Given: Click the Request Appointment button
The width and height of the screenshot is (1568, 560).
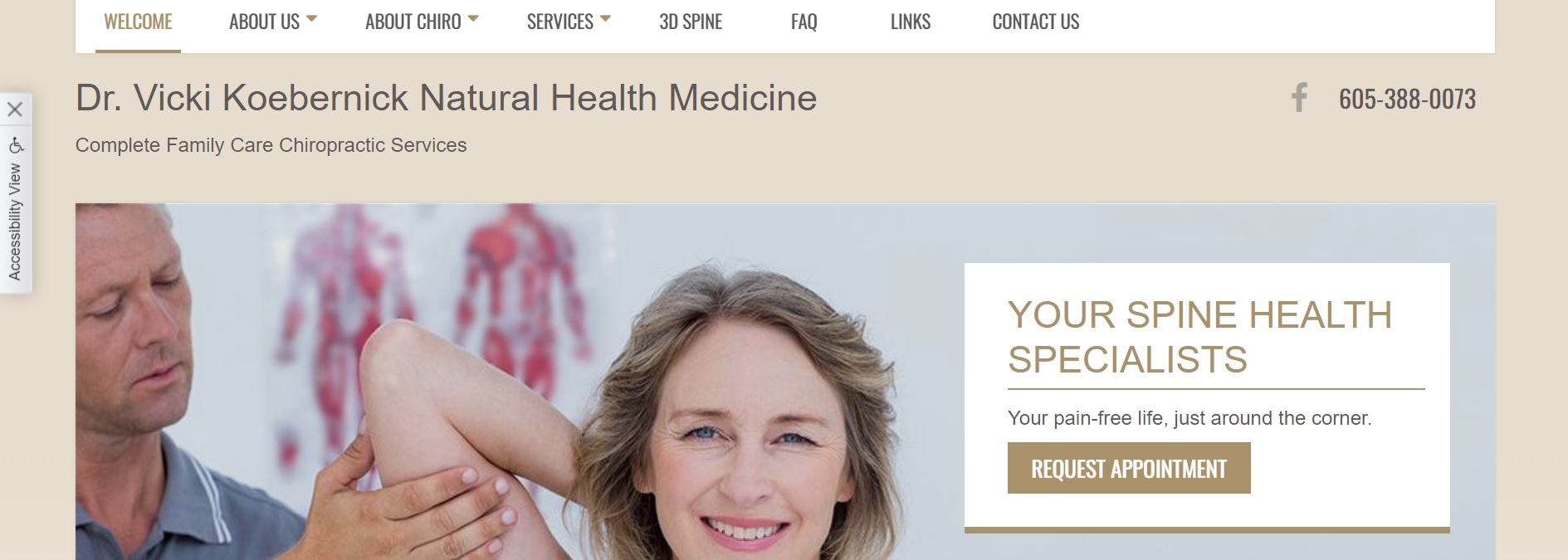Looking at the screenshot, I should [1129, 469].
